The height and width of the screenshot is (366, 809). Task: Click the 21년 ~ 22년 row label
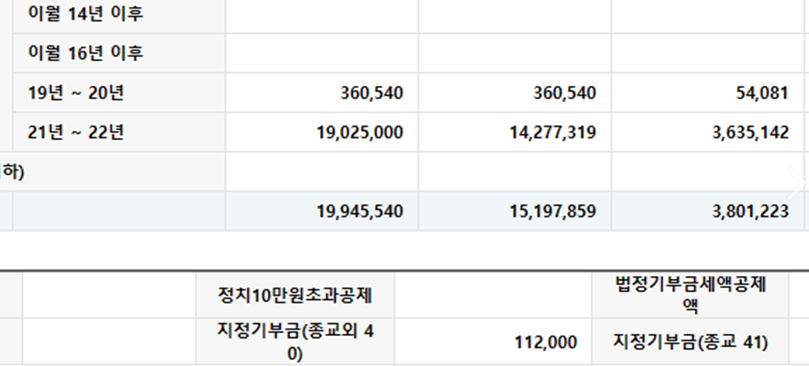tap(76, 133)
